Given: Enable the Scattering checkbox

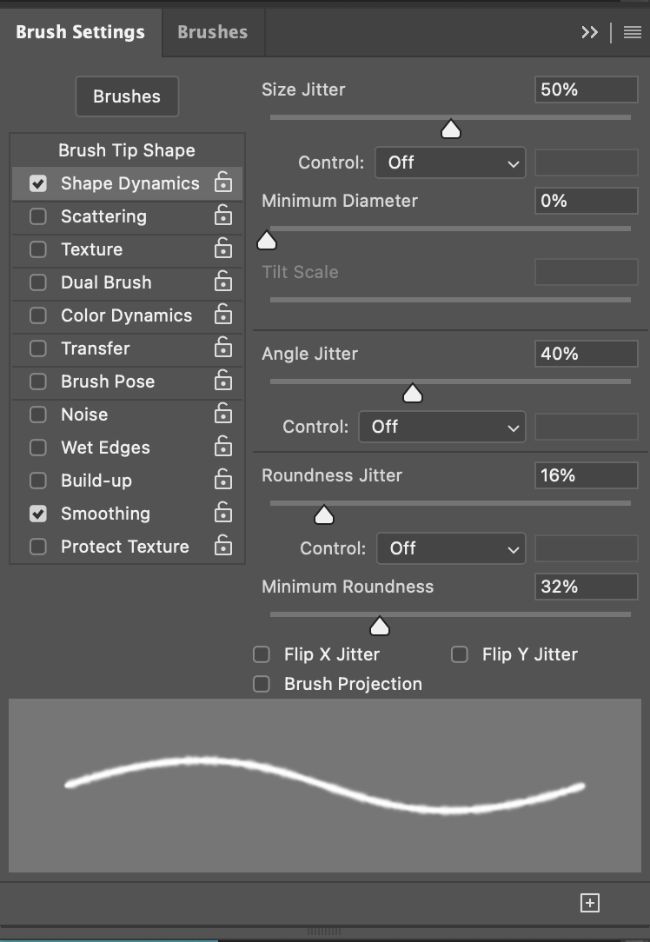Looking at the screenshot, I should click(38, 216).
